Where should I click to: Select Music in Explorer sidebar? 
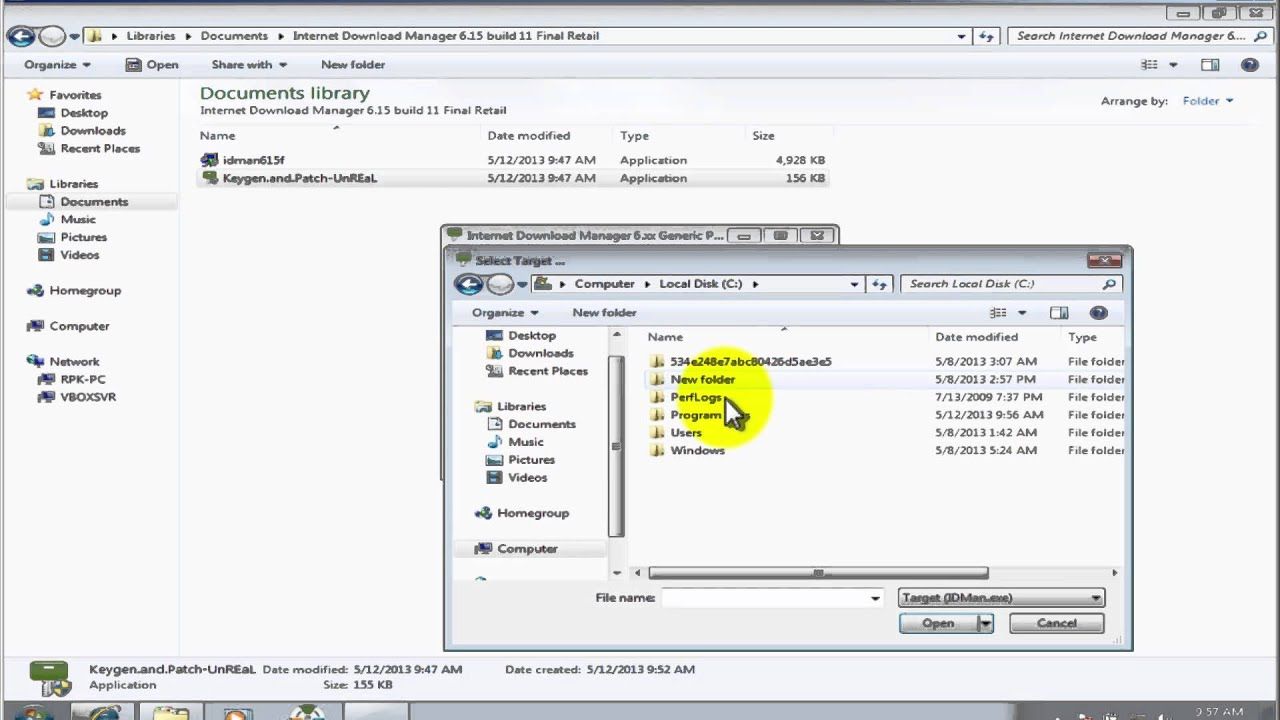78,220
